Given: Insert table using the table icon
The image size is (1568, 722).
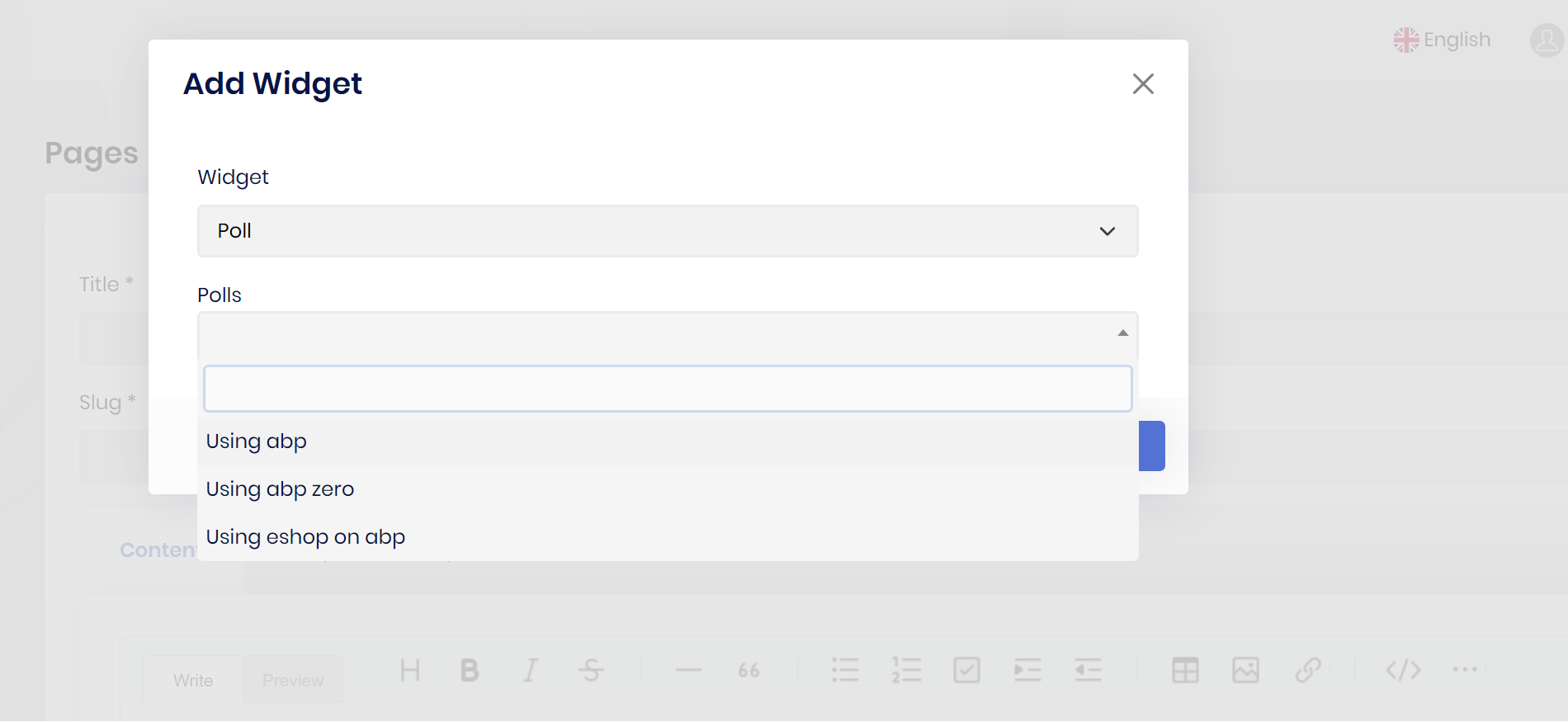Looking at the screenshot, I should (1185, 670).
